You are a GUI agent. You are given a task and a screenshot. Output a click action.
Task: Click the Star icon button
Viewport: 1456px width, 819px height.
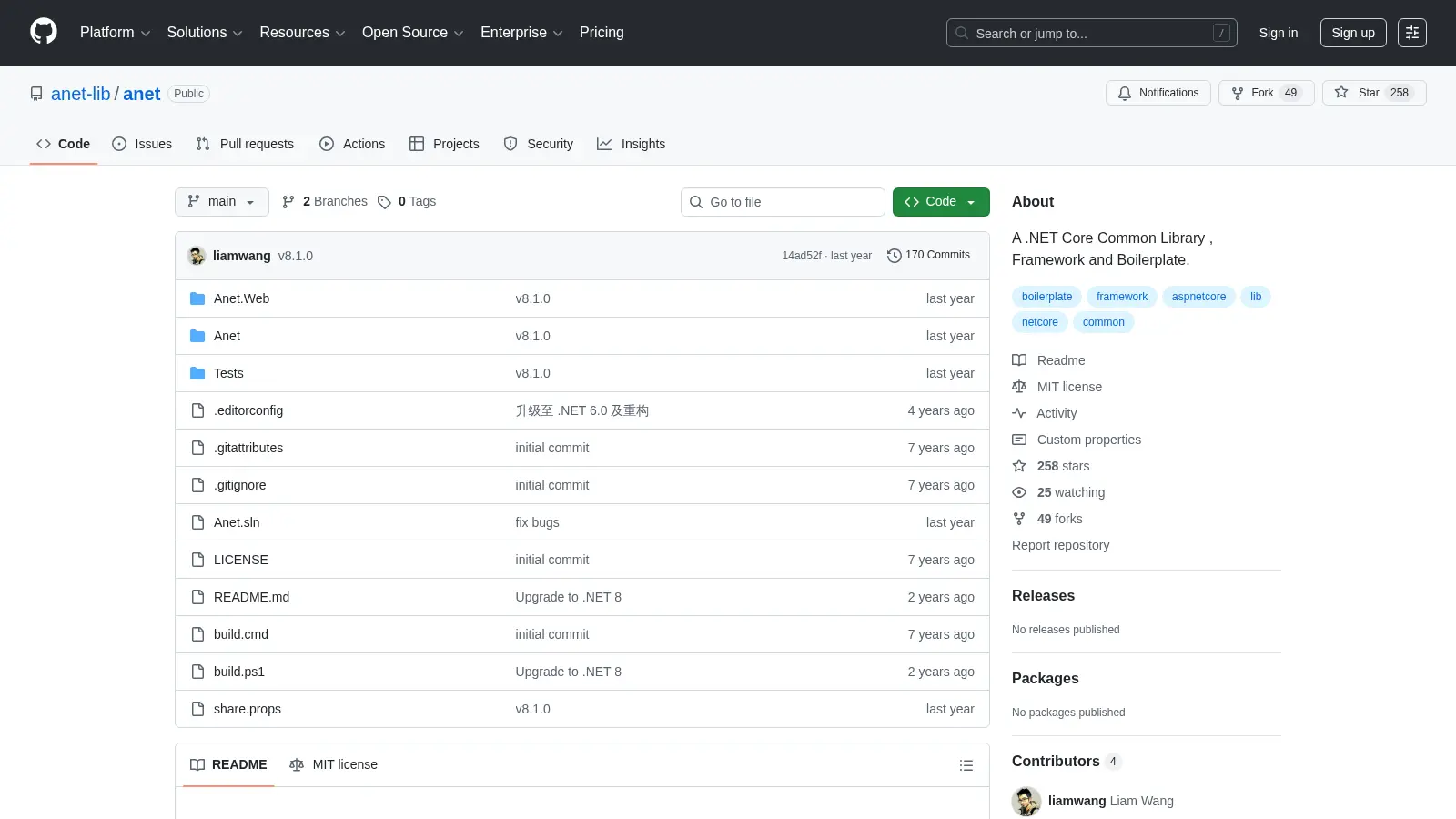1374,93
